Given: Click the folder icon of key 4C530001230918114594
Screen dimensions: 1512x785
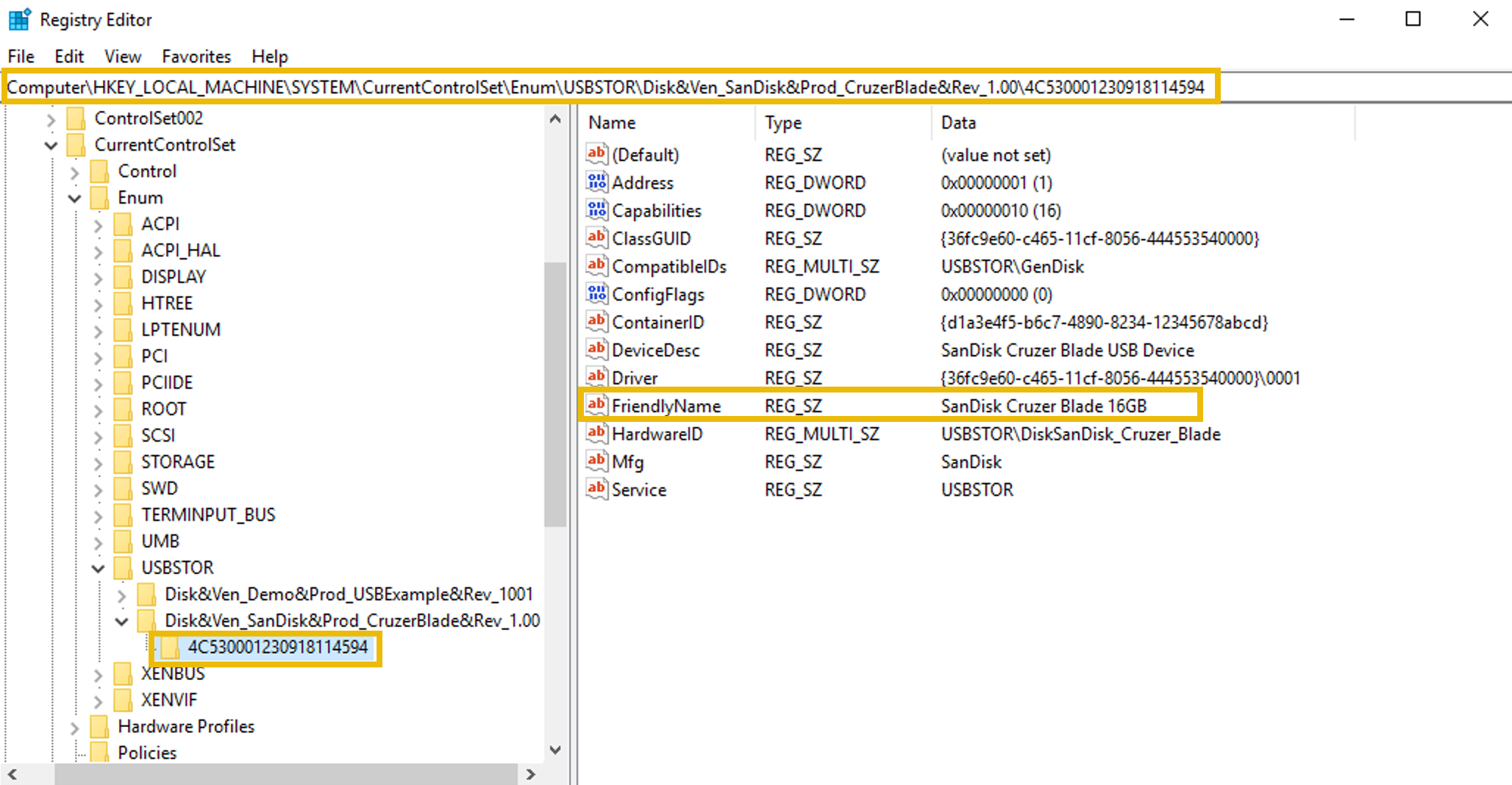Looking at the screenshot, I should [171, 648].
